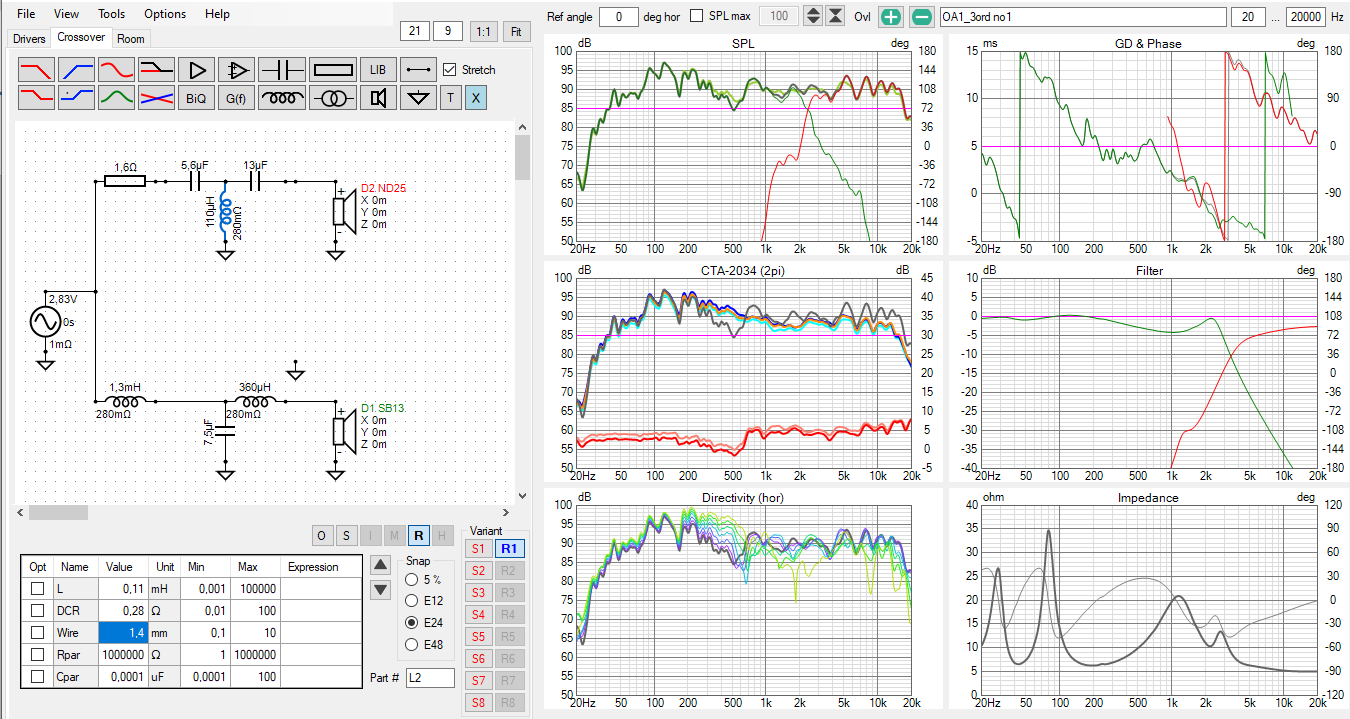
Task: Select the resistor component tool
Action: point(332,70)
